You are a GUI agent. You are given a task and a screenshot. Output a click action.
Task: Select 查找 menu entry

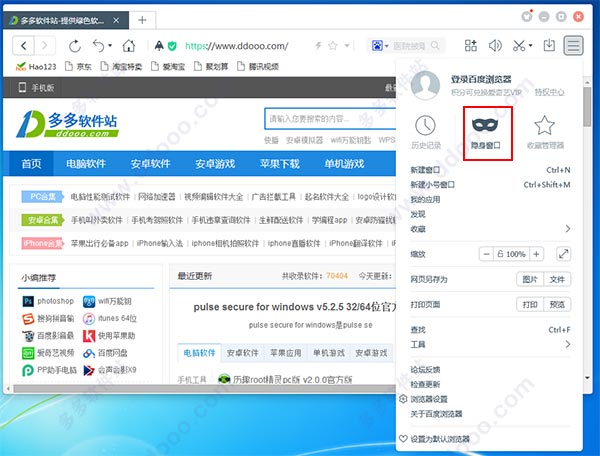[x=490, y=329]
